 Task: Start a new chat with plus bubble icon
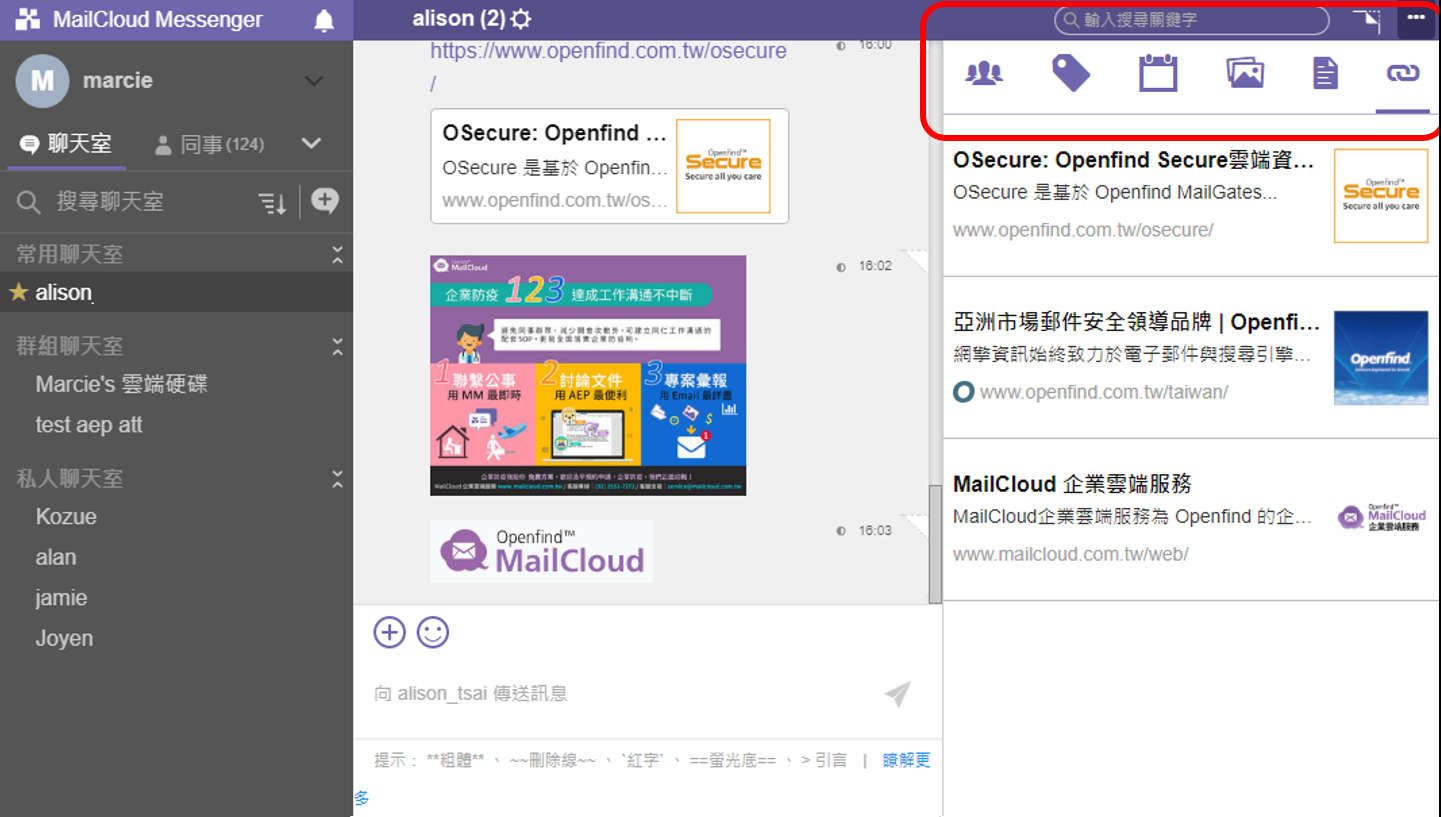point(324,201)
